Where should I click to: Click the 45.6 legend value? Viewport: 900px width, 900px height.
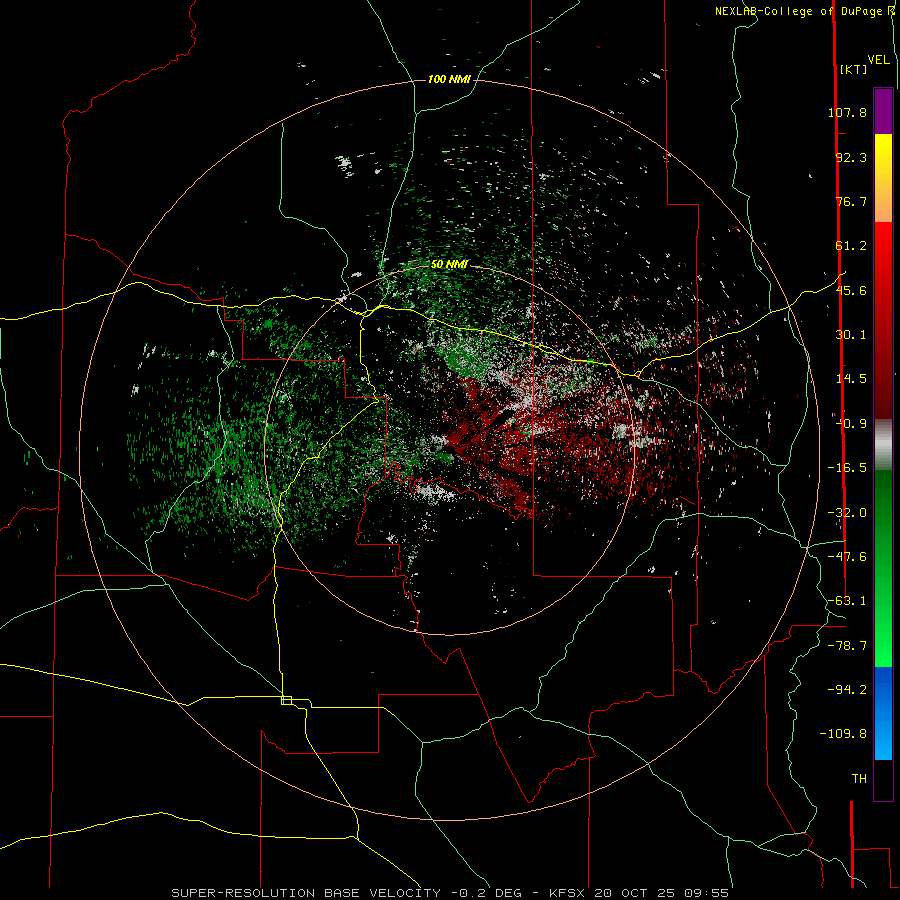pyautogui.click(x=851, y=290)
